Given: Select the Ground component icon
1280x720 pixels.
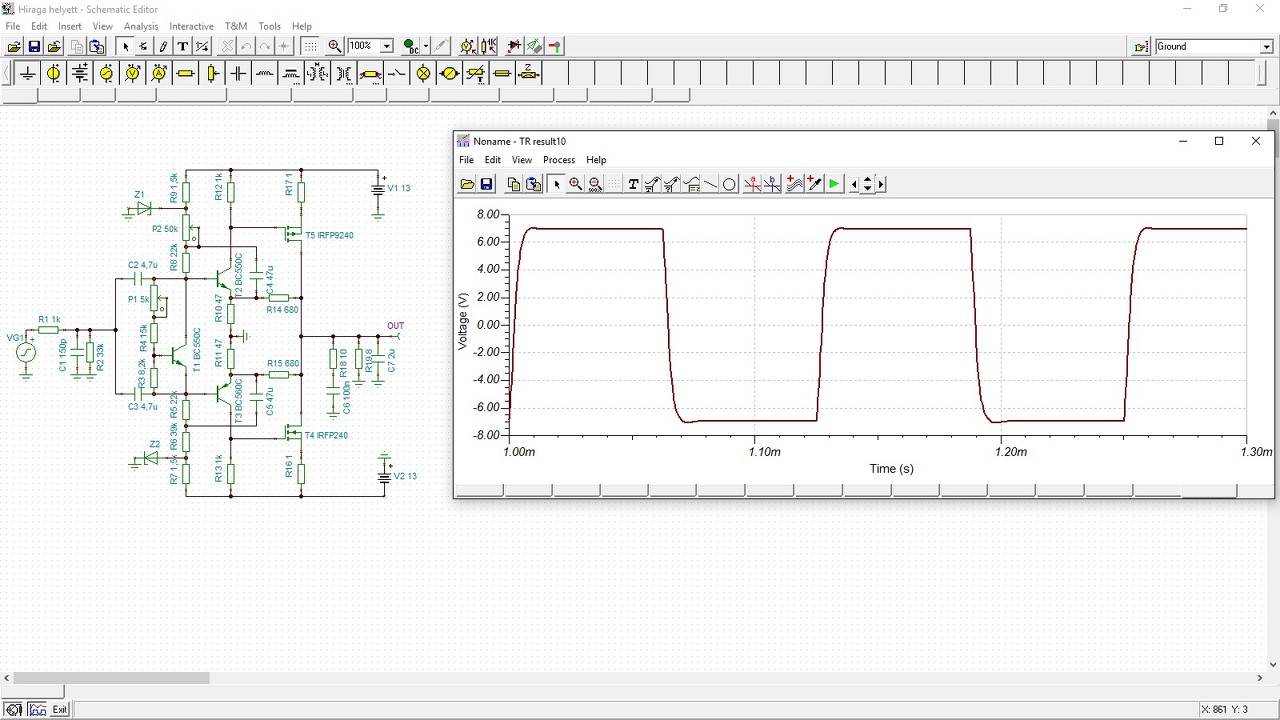Looking at the screenshot, I should (27, 73).
